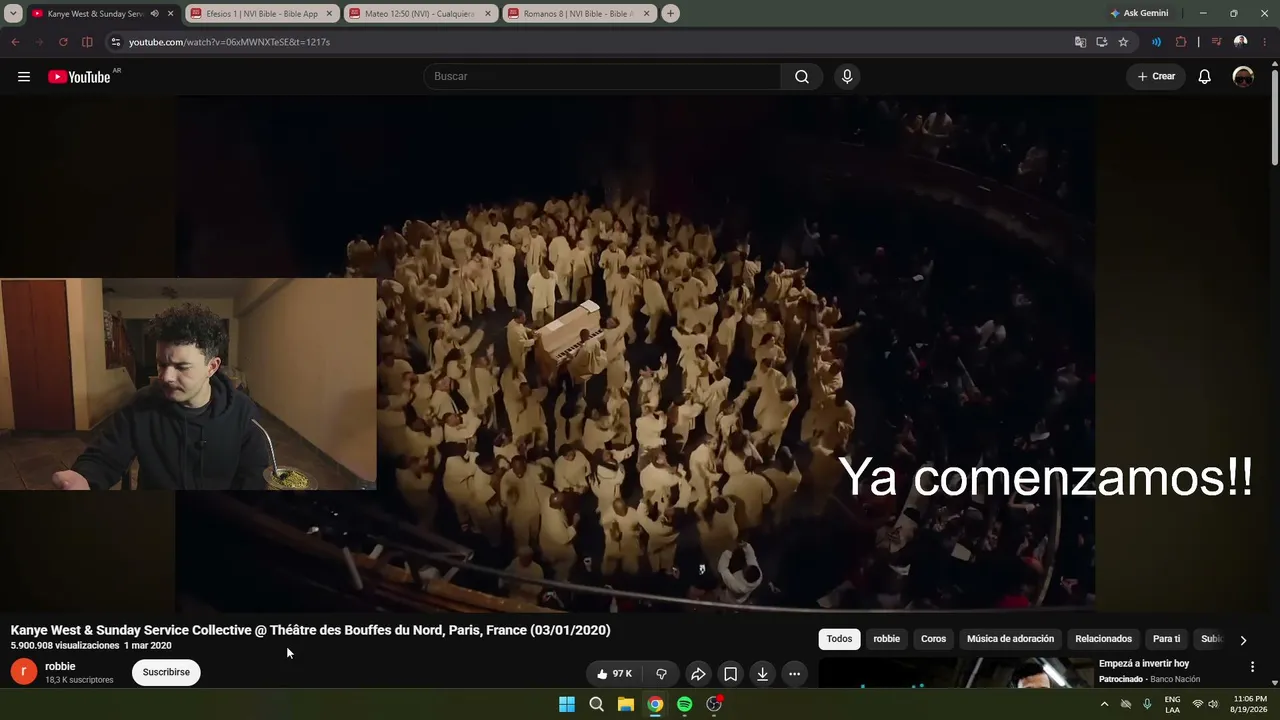Image resolution: width=1280 pixels, height=720 pixels.
Task: Switch to Romanos 8 NVI Bible tab
Action: tap(579, 14)
